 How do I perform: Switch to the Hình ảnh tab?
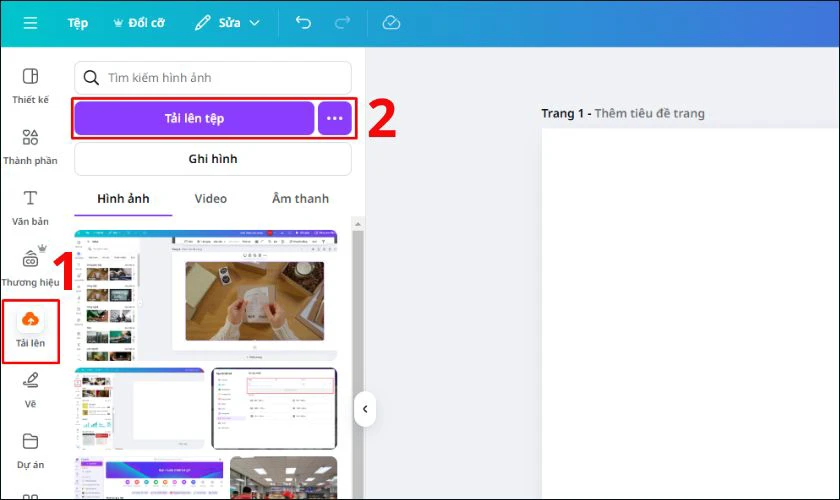tap(123, 199)
